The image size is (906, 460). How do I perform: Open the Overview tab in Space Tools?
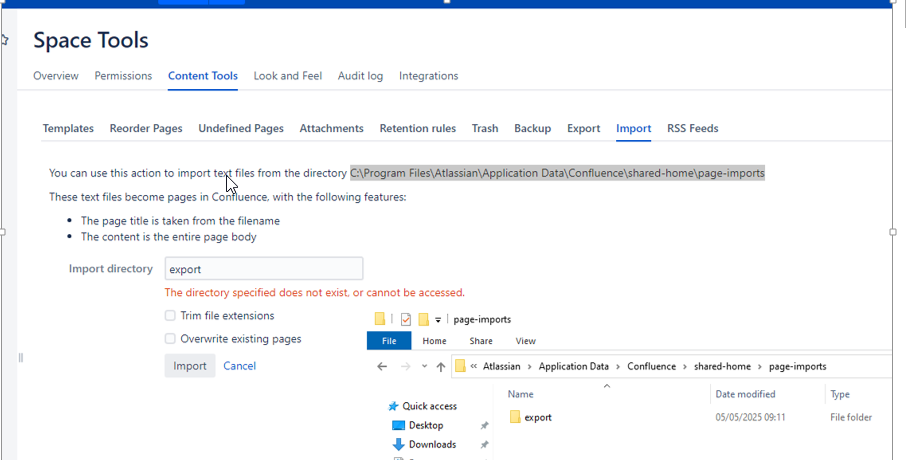coord(55,76)
